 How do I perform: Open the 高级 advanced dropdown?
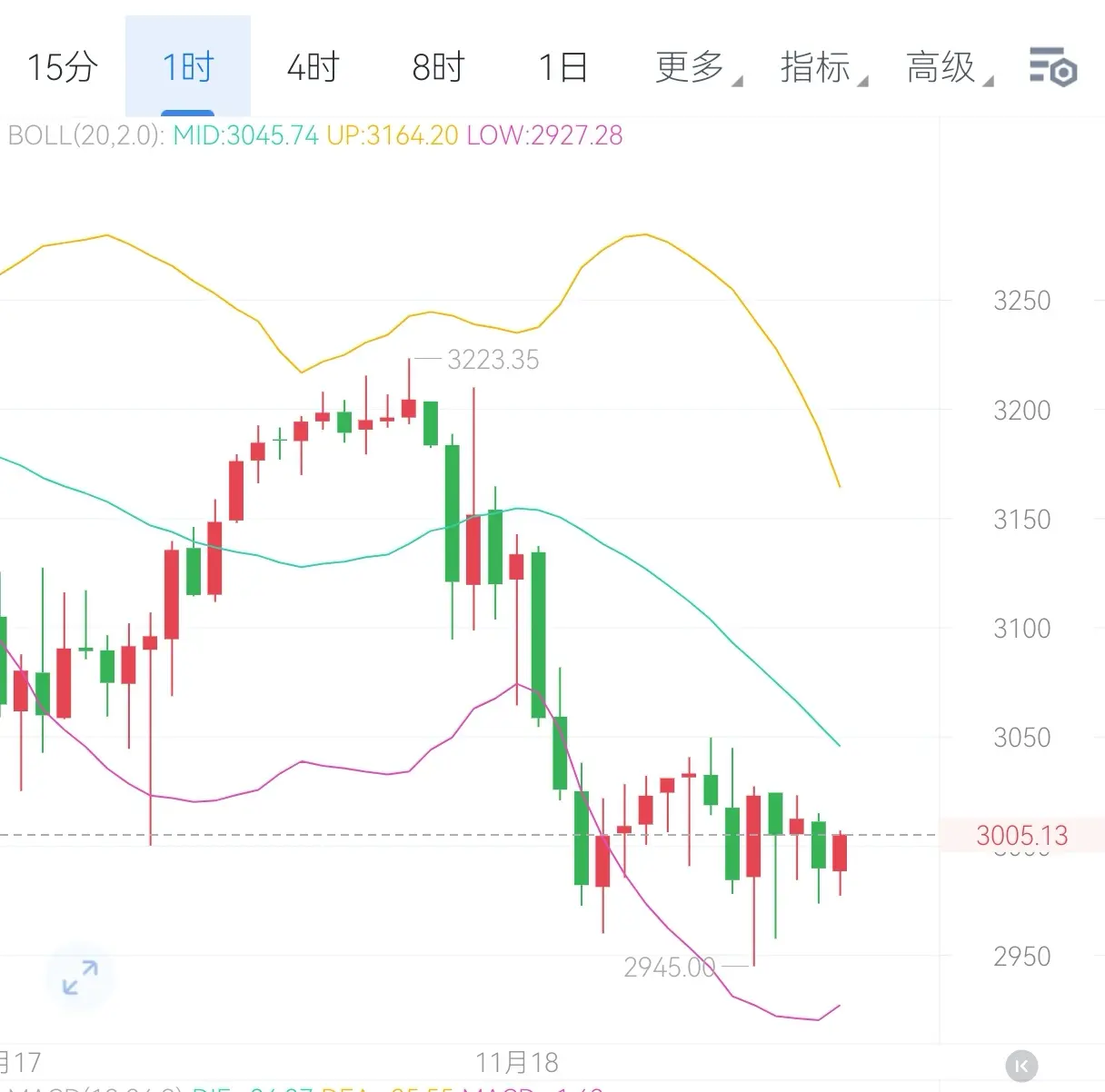(943, 67)
